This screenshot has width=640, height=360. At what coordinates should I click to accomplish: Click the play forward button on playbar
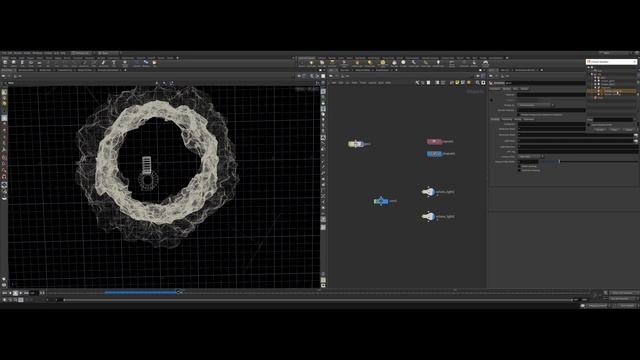pyautogui.click(x=21, y=293)
